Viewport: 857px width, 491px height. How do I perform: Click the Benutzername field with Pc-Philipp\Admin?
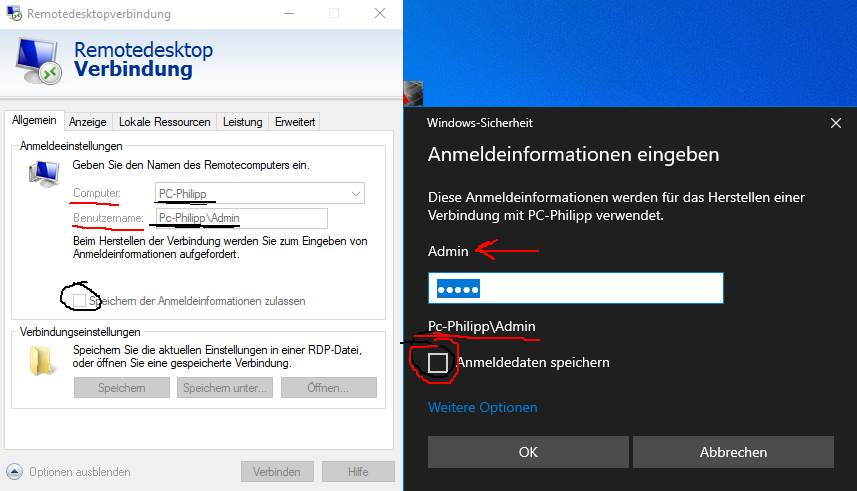(242, 218)
